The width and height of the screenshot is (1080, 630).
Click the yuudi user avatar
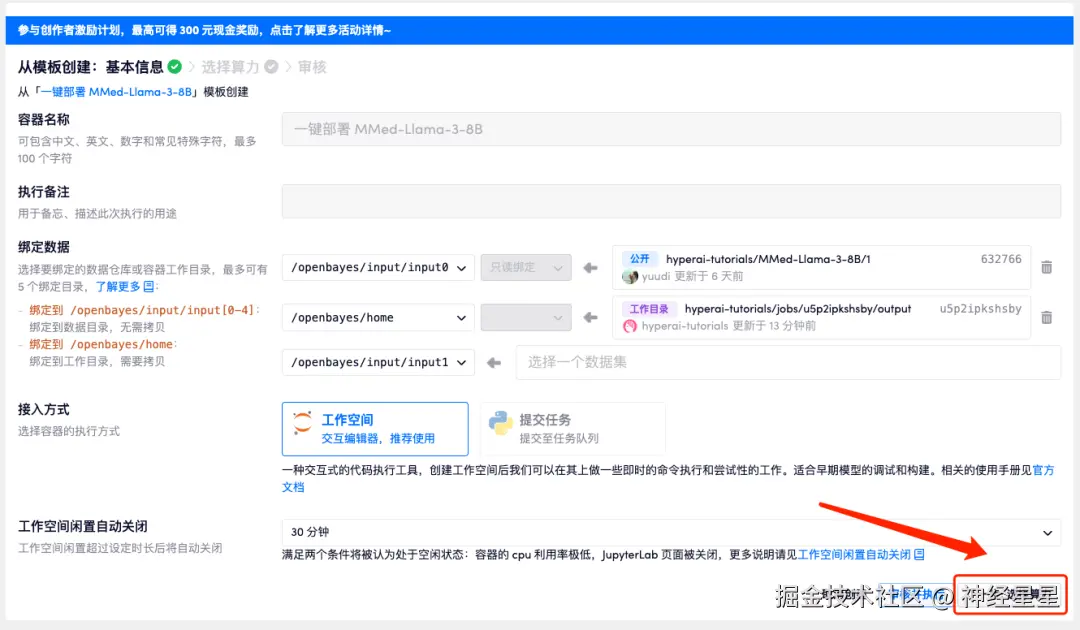[x=630, y=277]
